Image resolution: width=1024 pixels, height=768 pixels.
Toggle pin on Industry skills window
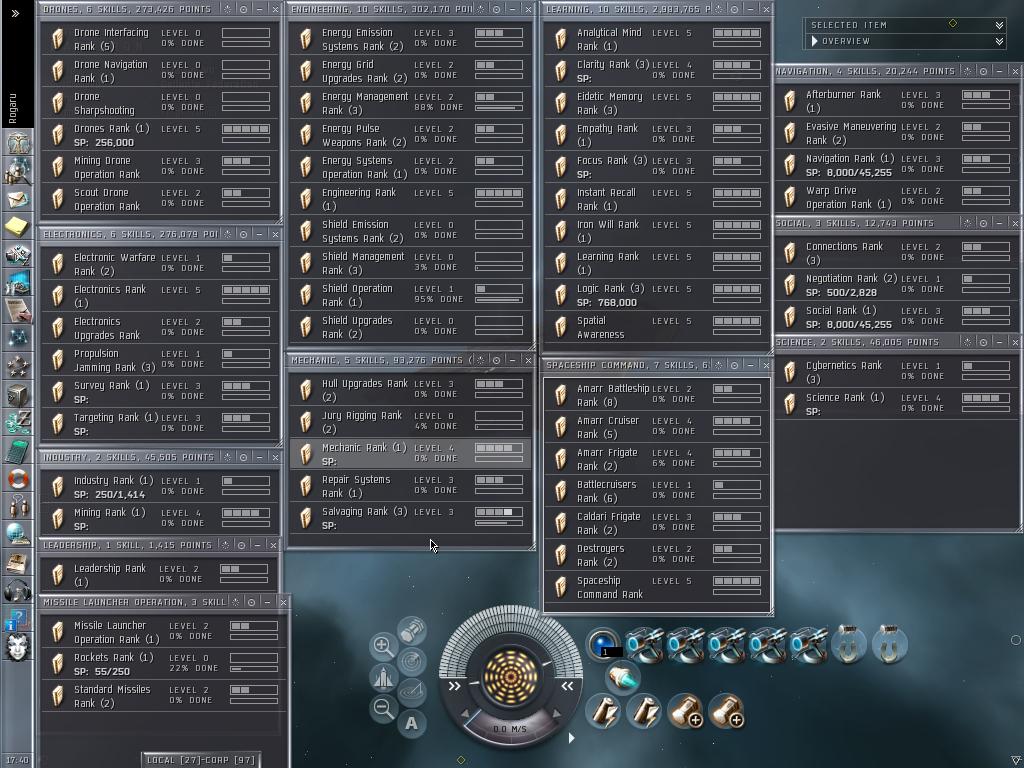pyautogui.click(x=227, y=457)
